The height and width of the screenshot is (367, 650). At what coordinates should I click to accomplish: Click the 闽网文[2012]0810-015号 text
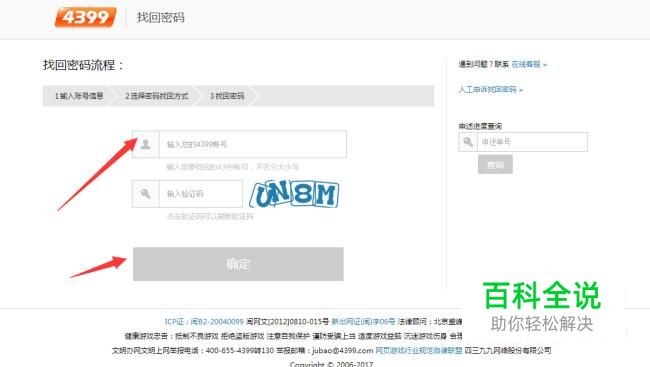(287, 321)
